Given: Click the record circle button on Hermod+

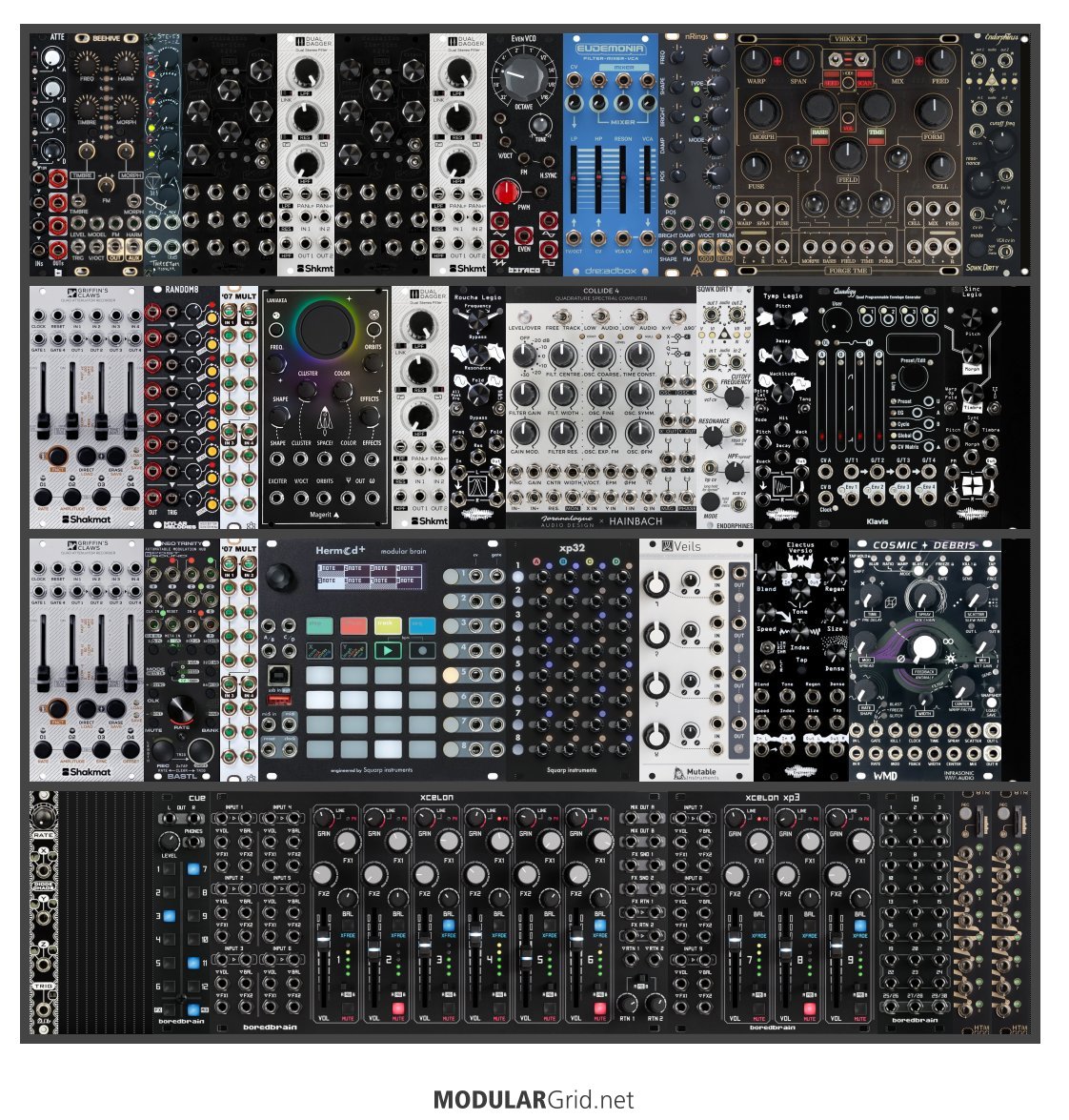Looking at the screenshot, I should [x=422, y=650].
